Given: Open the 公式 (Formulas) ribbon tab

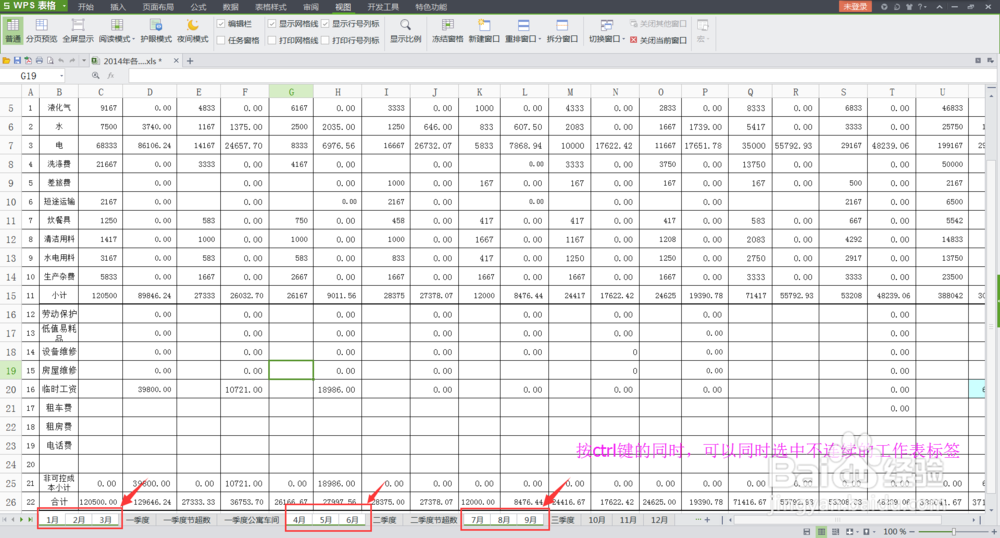Looking at the screenshot, I should point(198,6).
